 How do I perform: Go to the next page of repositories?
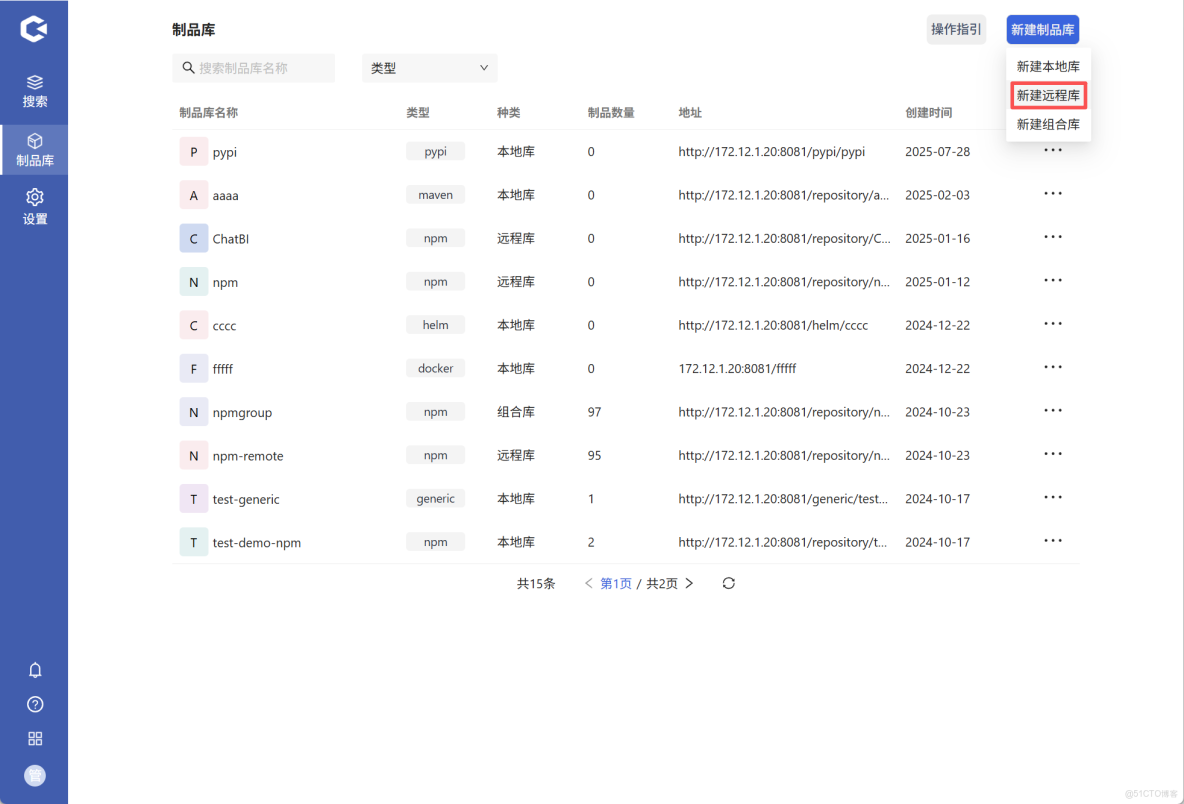click(x=689, y=583)
